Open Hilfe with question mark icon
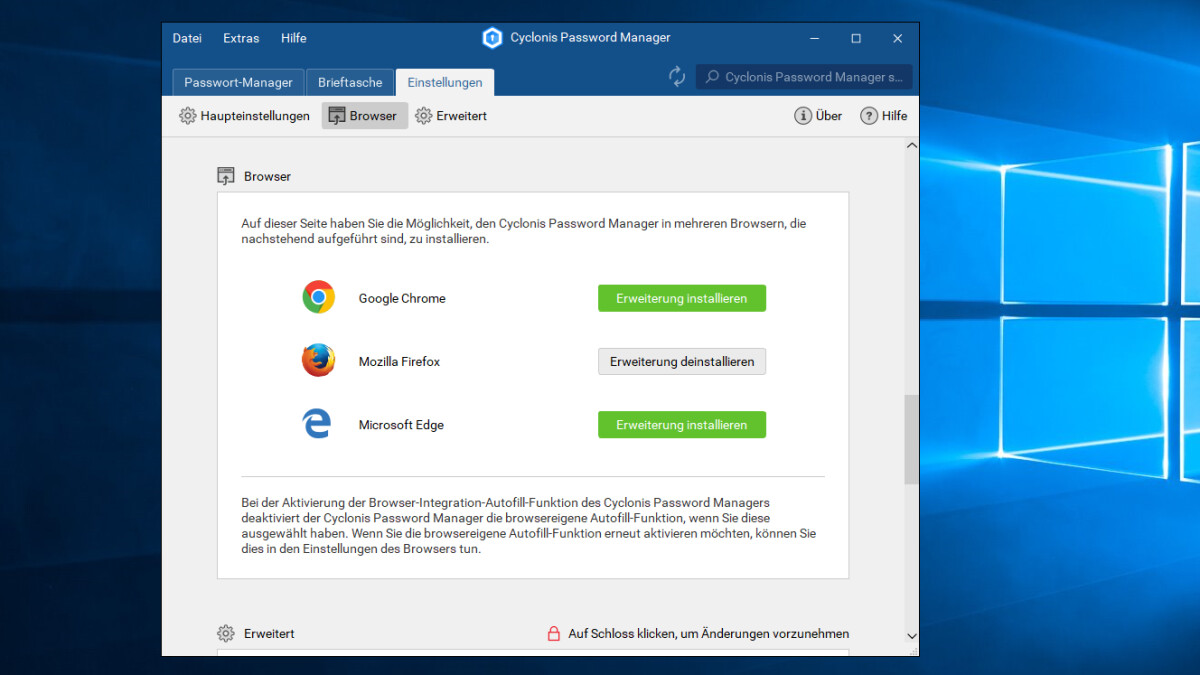Viewport: 1200px width, 675px height. pos(884,116)
